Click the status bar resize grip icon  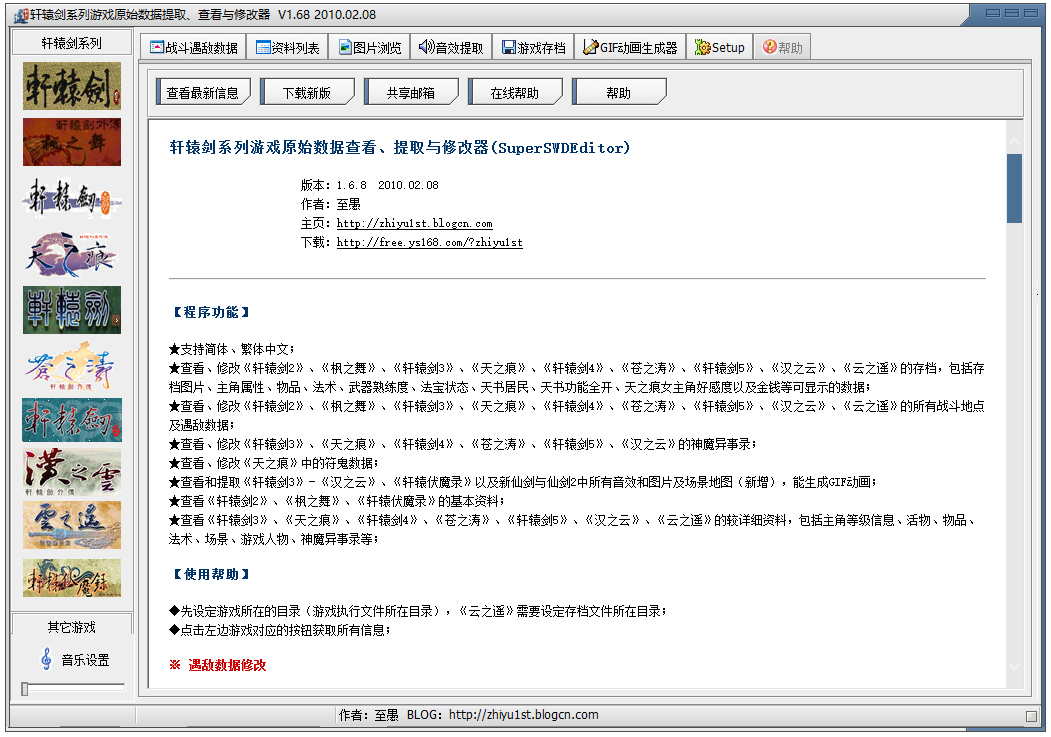pos(1031,716)
